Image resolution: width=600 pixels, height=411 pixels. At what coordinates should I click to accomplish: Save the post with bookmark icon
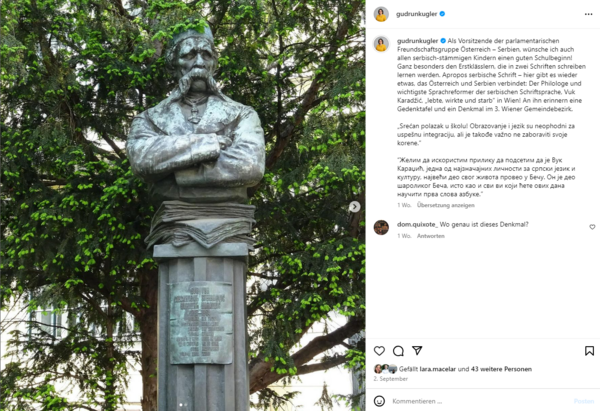coord(589,351)
